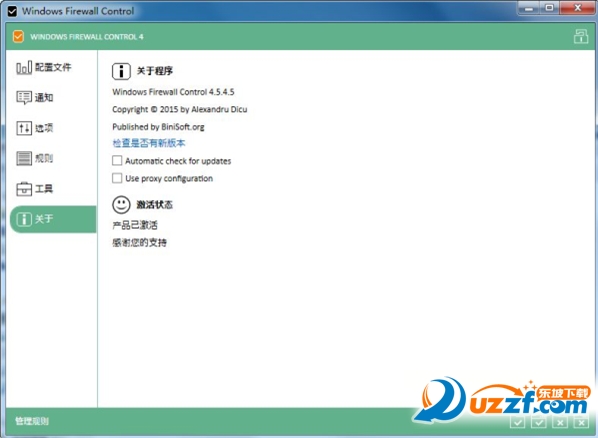Click the first checkmark icon in status bar
598x438 pixels.
tap(518, 422)
